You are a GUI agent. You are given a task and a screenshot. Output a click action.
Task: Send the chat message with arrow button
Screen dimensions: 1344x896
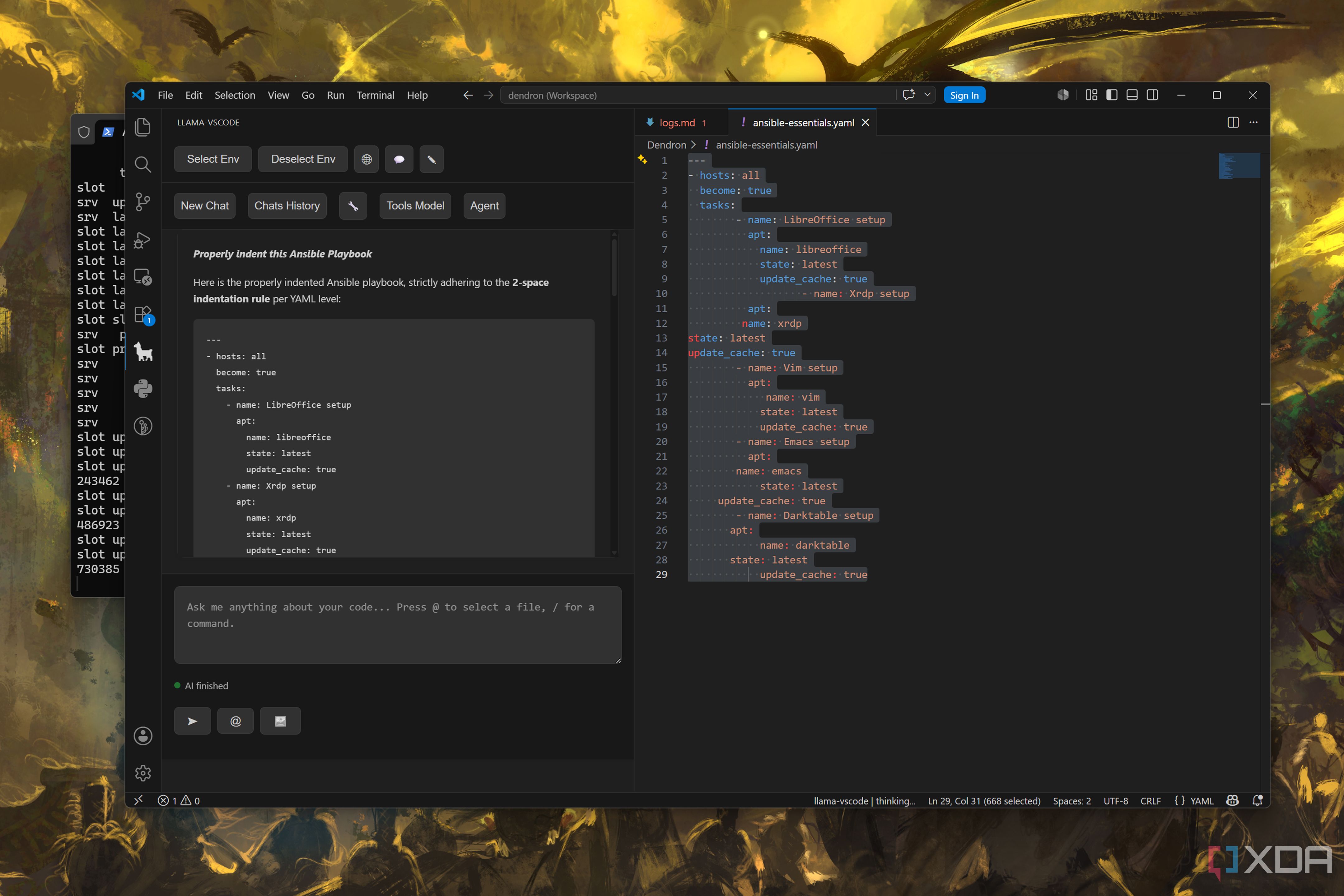pos(193,721)
